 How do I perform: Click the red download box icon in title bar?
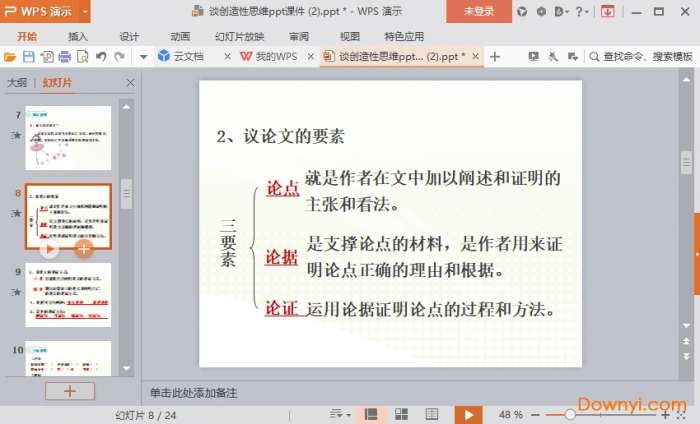point(608,12)
